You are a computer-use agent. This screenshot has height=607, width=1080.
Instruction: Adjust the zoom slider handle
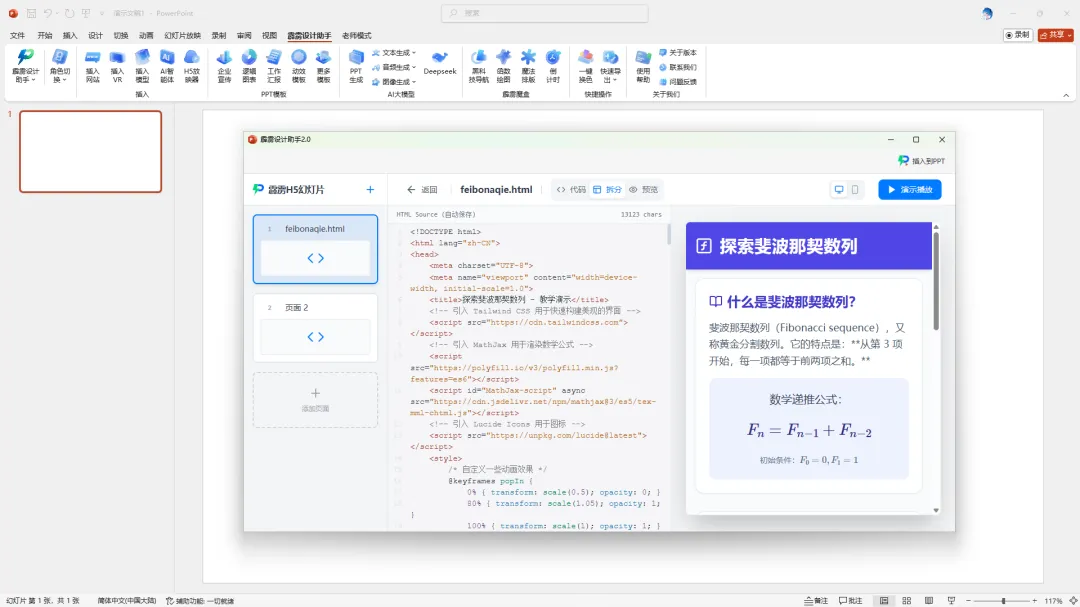pos(1003,601)
